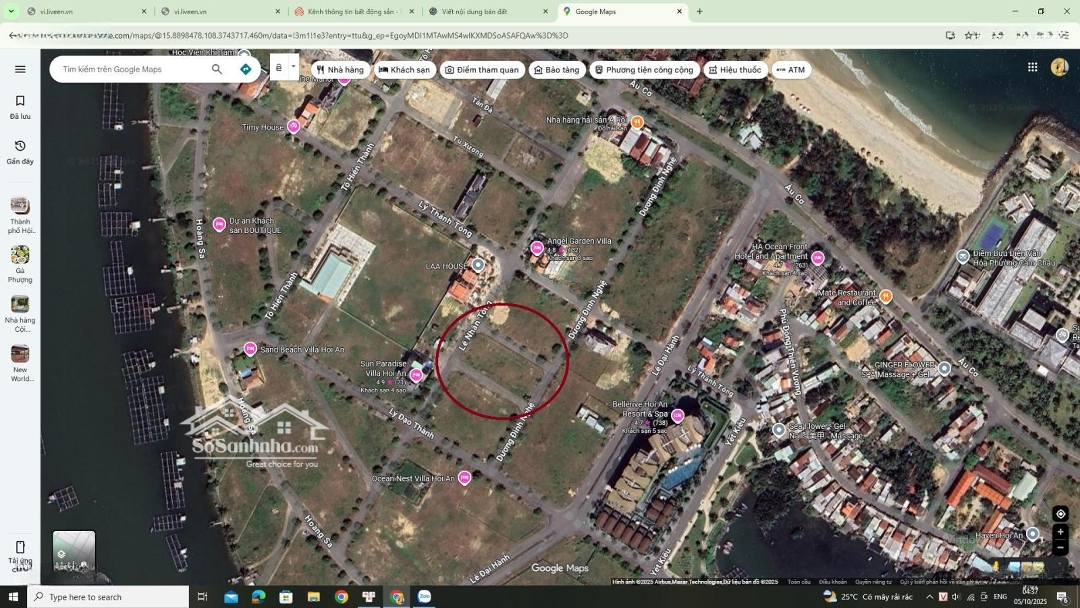Show hidden system tray icons
Screen dimensions: 1080x608
point(929,597)
